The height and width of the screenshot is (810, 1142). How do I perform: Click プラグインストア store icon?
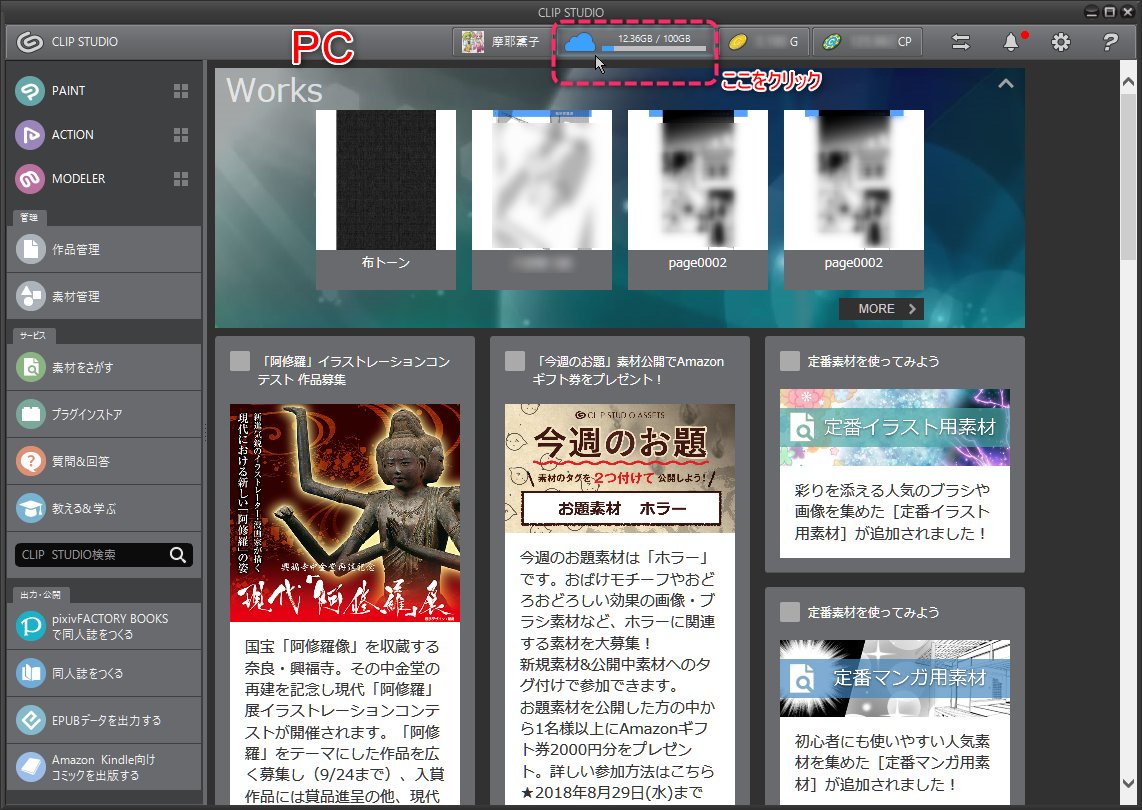31,414
